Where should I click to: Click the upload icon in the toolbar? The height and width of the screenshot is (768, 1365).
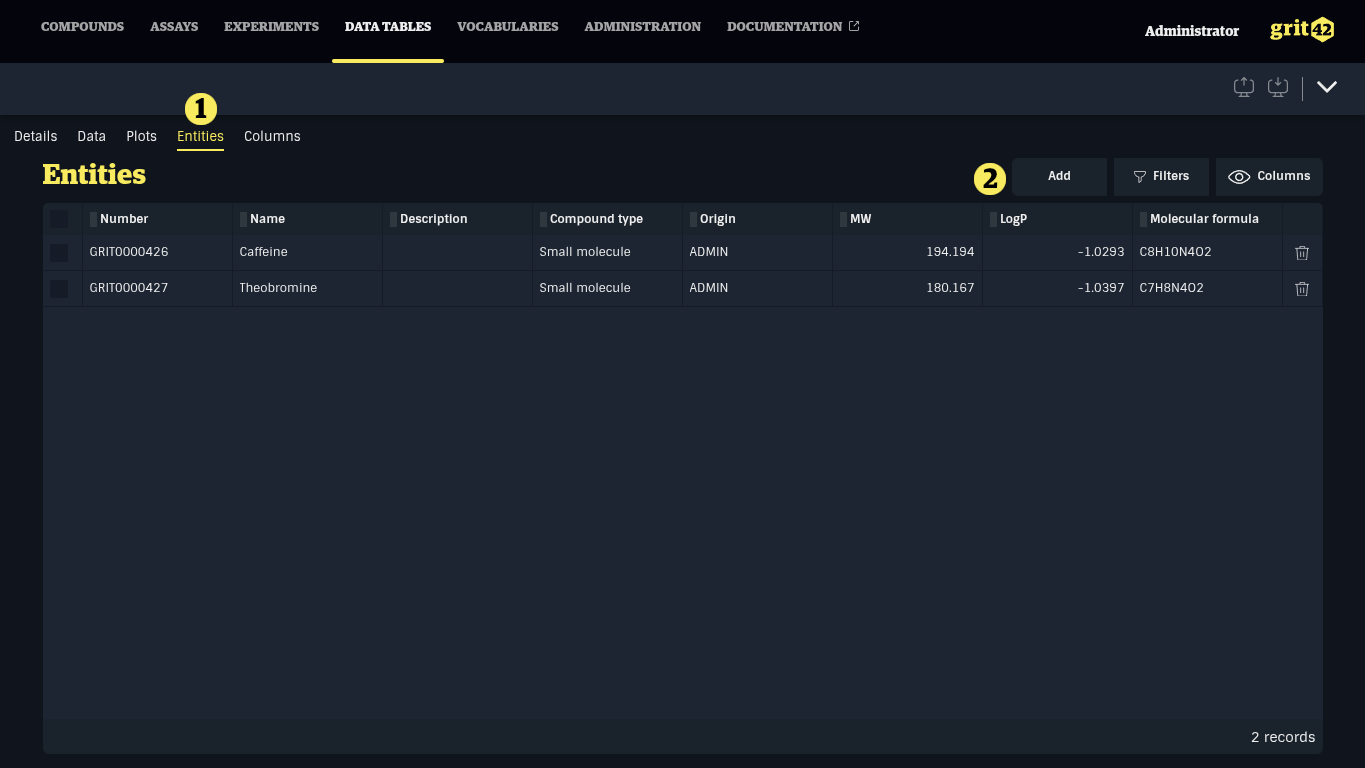tap(1243, 87)
